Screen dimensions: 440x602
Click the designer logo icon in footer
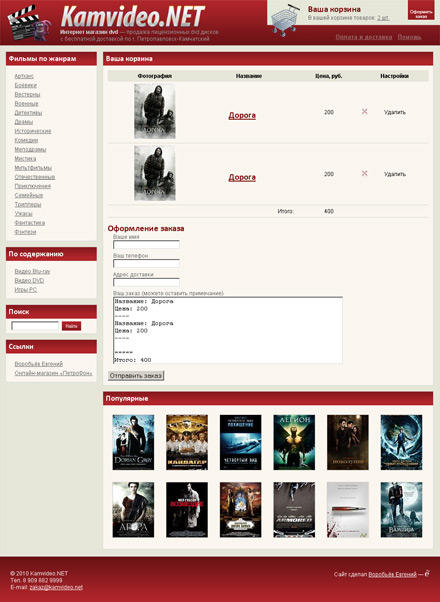pos(427,574)
